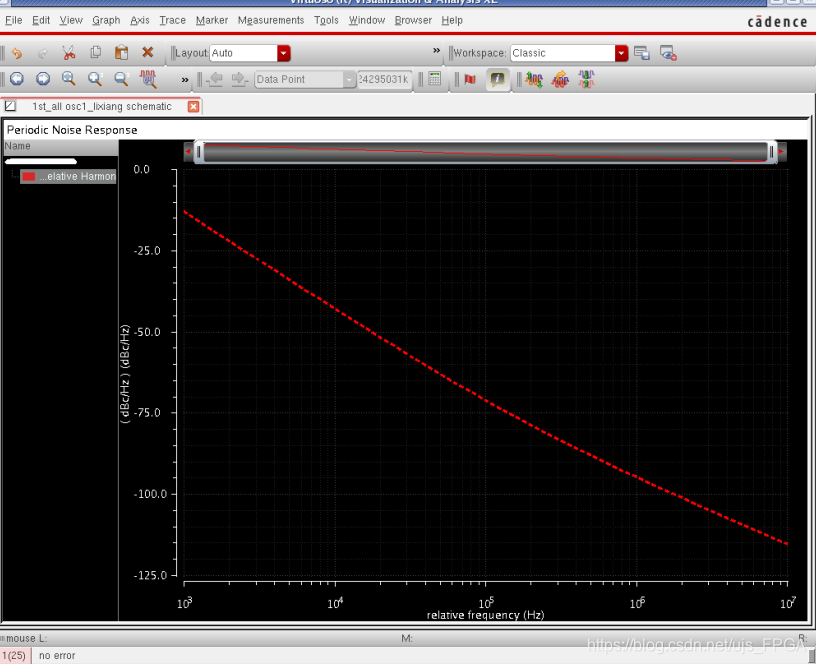Click the Cut scissors icon
816x664 pixels.
69,53
